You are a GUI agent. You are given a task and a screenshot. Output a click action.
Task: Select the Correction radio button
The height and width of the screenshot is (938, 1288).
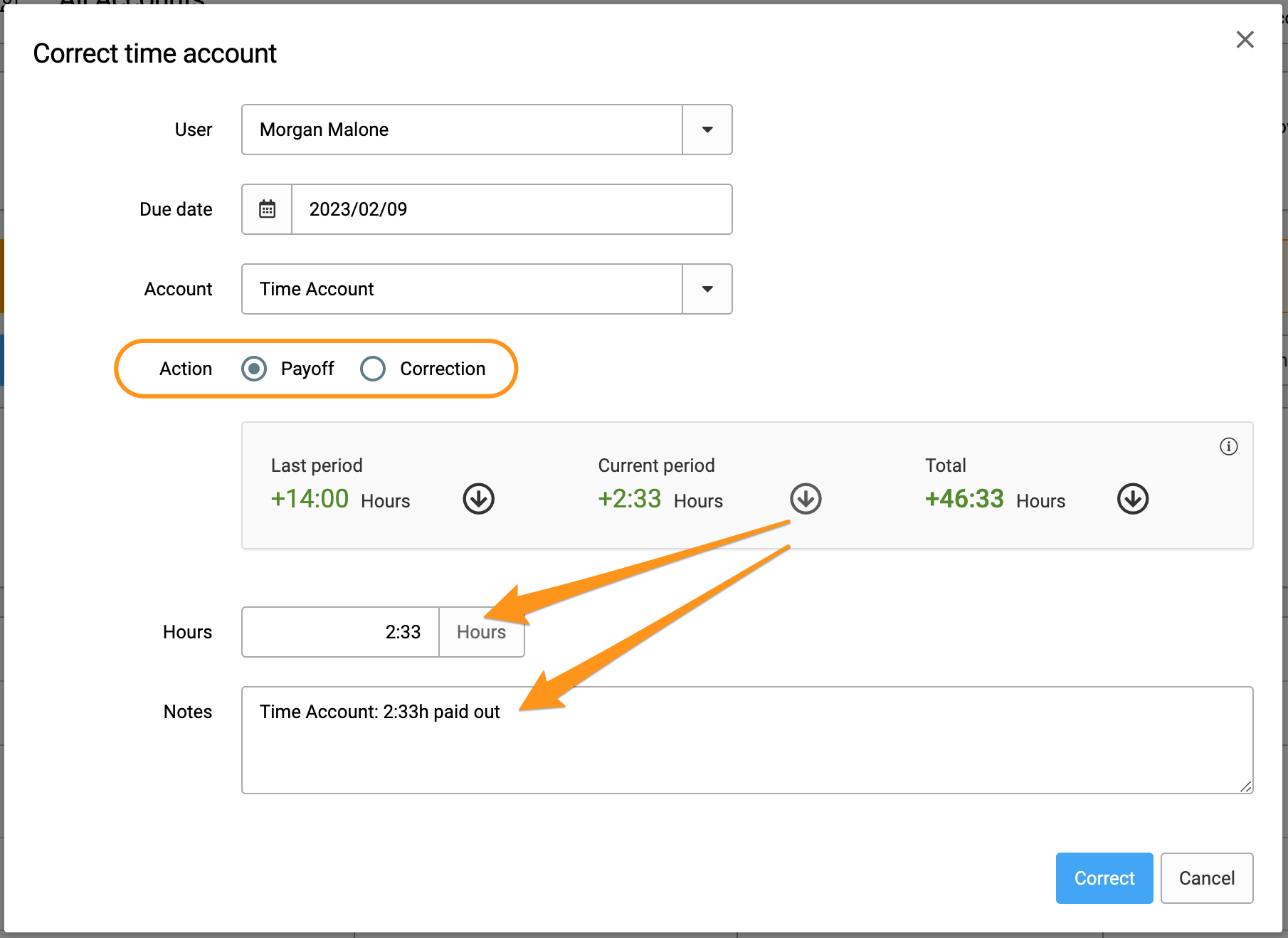pyautogui.click(x=373, y=369)
